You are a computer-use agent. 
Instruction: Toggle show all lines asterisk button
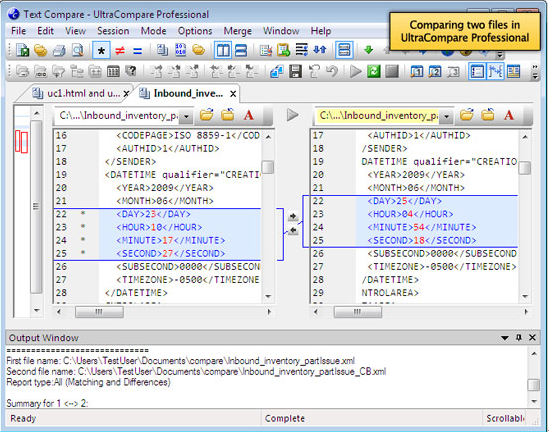point(101,51)
